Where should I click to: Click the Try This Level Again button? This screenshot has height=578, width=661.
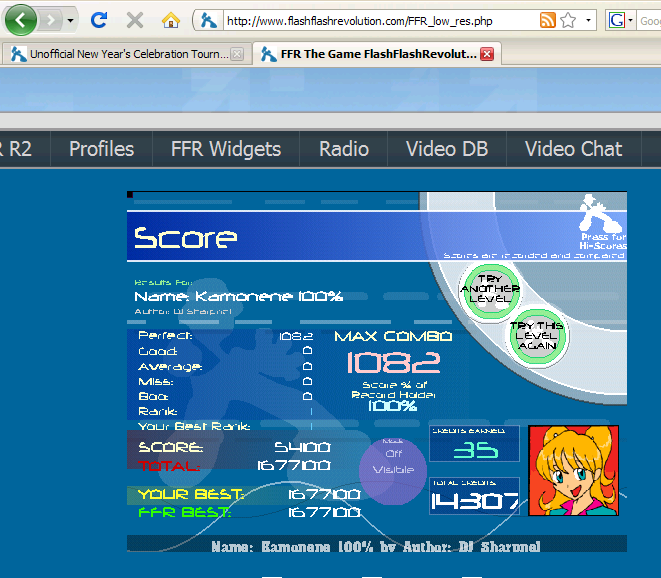(x=538, y=335)
